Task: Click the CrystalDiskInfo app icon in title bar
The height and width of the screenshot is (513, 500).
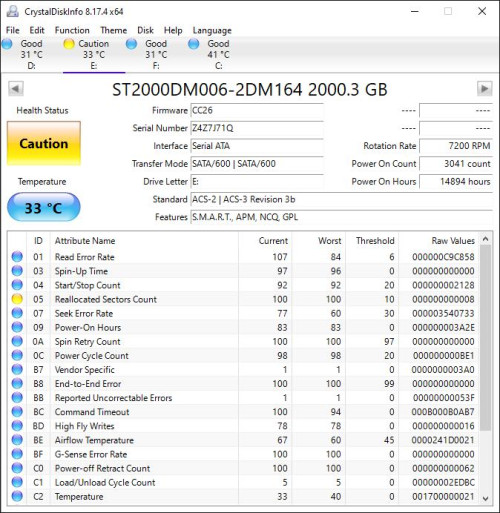Action: point(13,12)
